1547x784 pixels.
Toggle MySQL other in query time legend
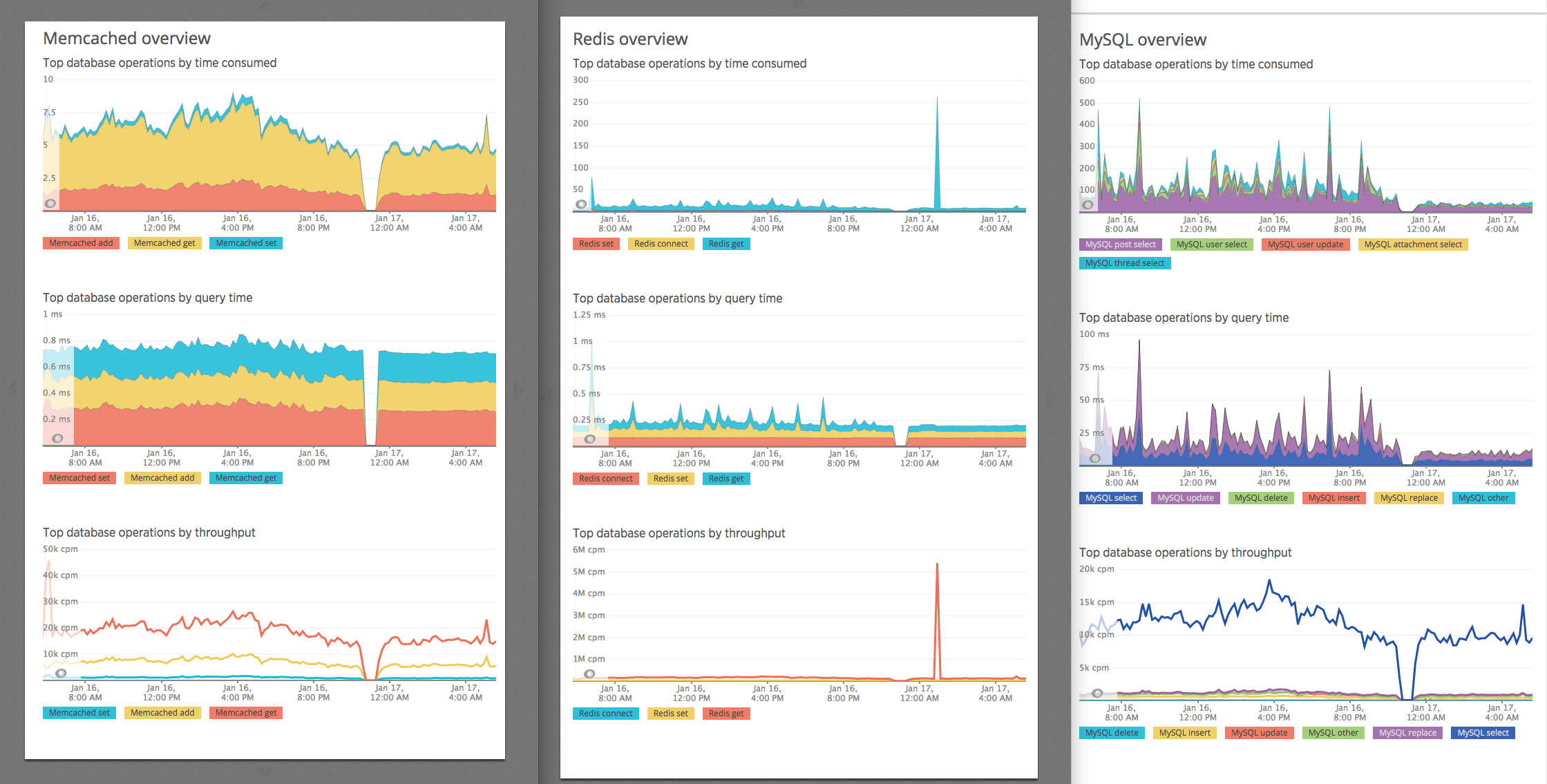click(x=1483, y=498)
